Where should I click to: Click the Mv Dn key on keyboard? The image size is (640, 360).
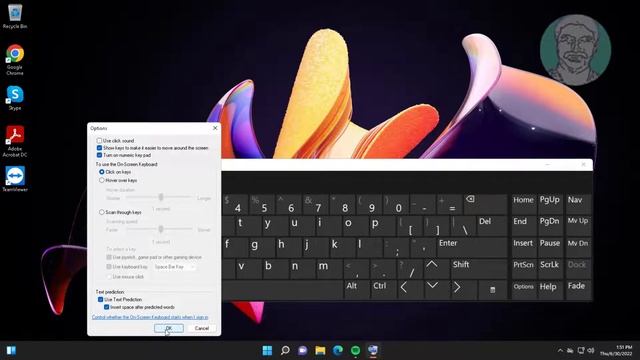(x=578, y=247)
